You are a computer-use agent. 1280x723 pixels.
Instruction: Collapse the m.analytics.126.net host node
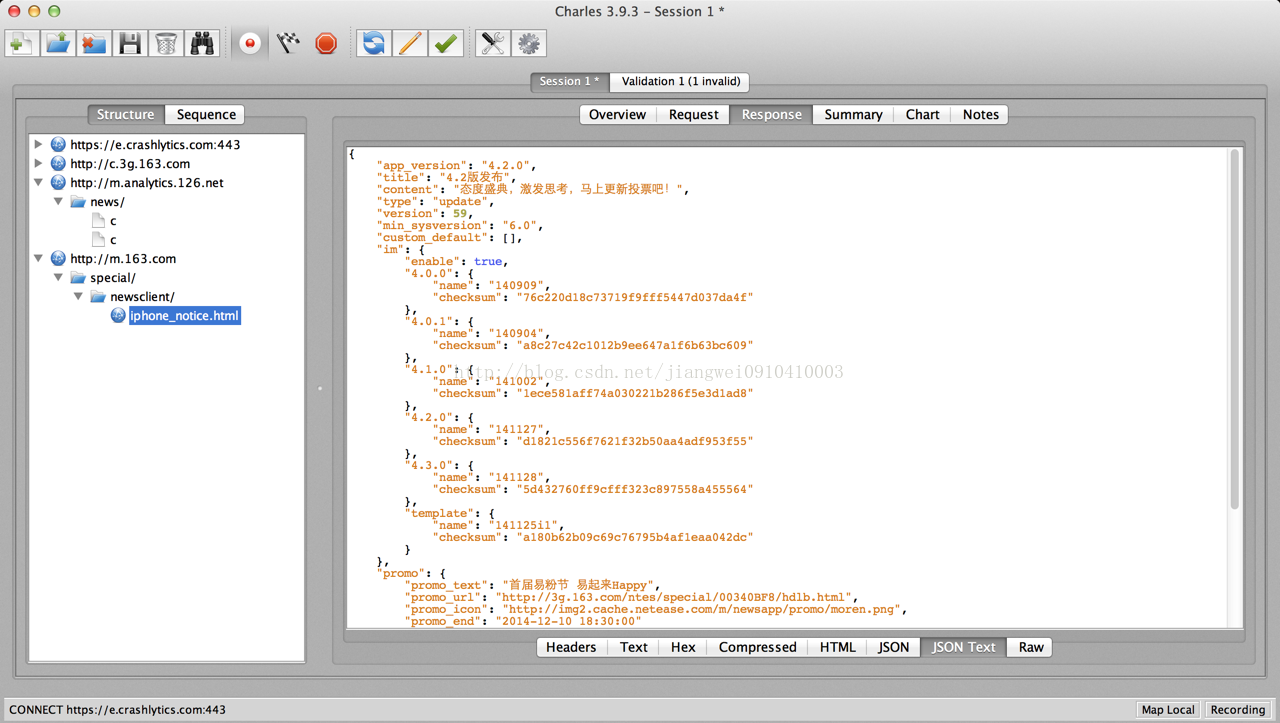[x=39, y=183]
